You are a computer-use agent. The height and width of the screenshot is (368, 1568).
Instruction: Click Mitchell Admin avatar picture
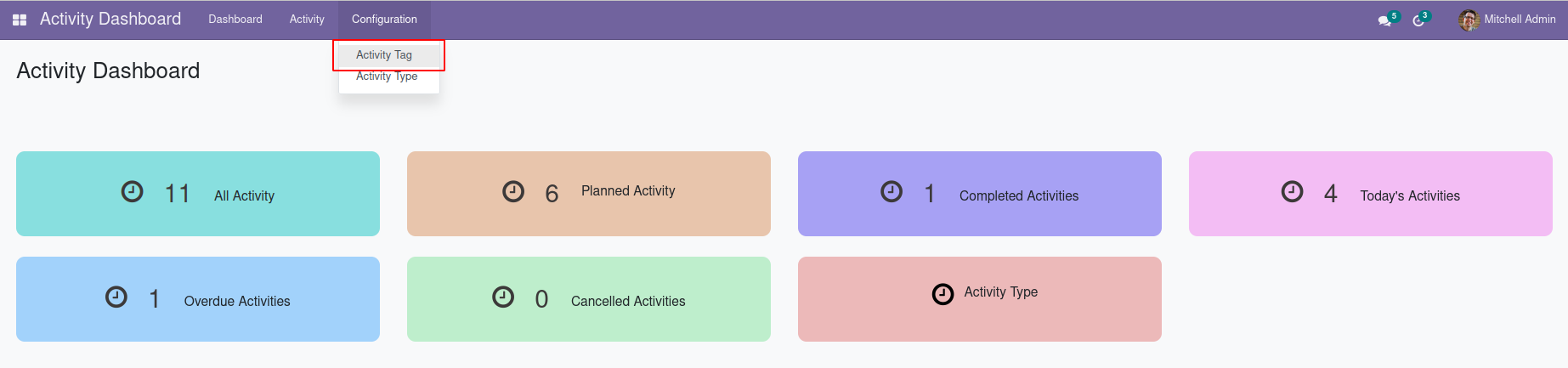coord(1469,20)
